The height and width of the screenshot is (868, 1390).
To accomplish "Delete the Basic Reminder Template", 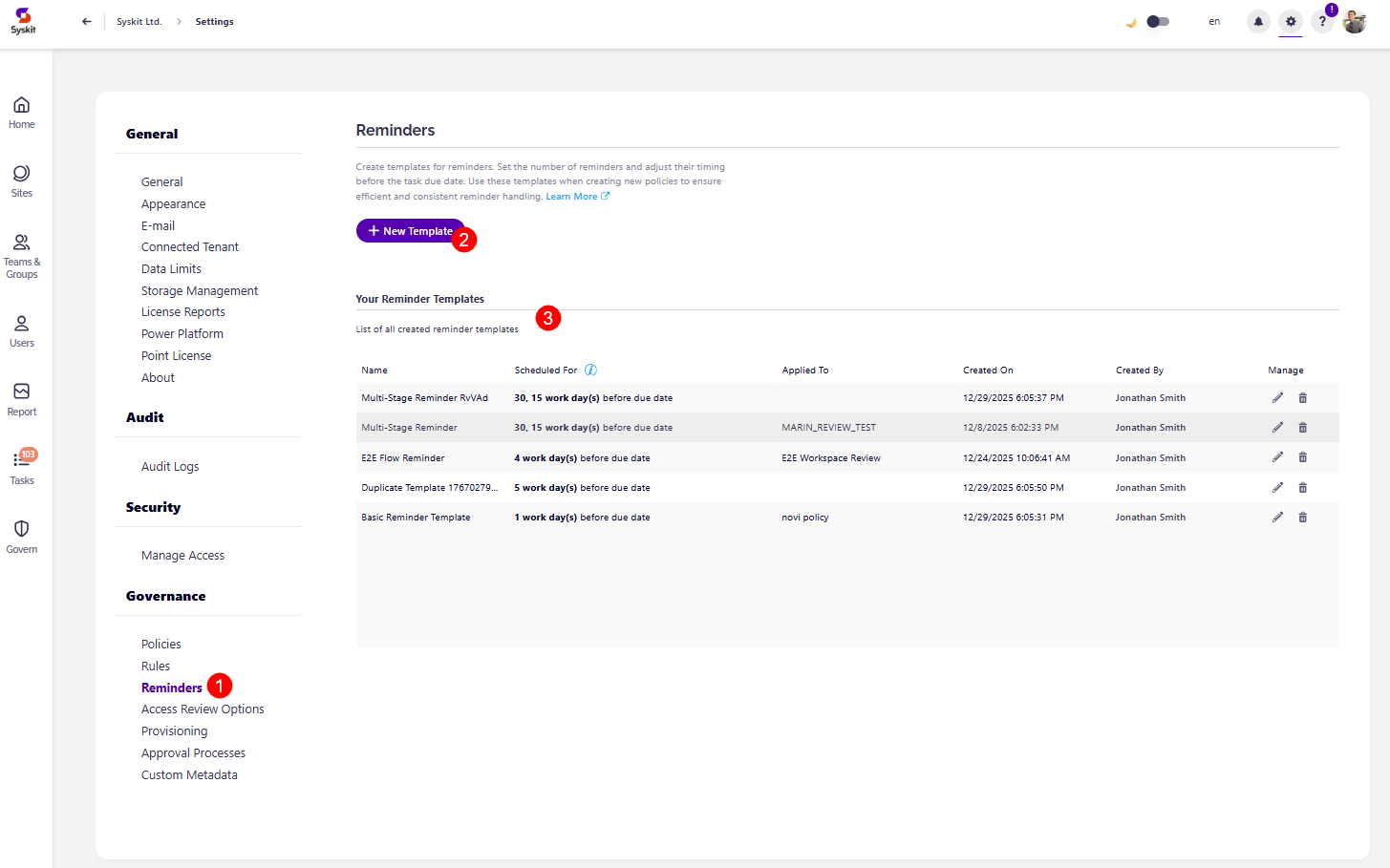I will (1302, 518).
